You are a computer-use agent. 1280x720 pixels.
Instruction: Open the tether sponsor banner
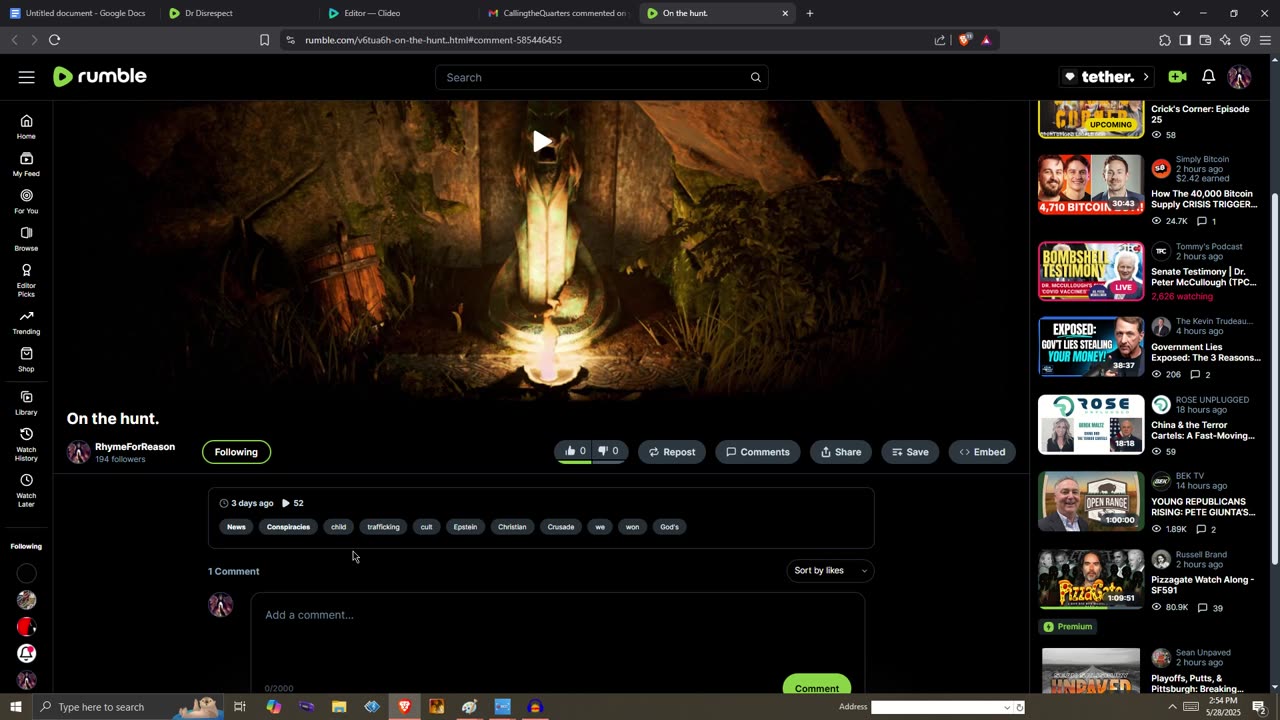click(1108, 77)
